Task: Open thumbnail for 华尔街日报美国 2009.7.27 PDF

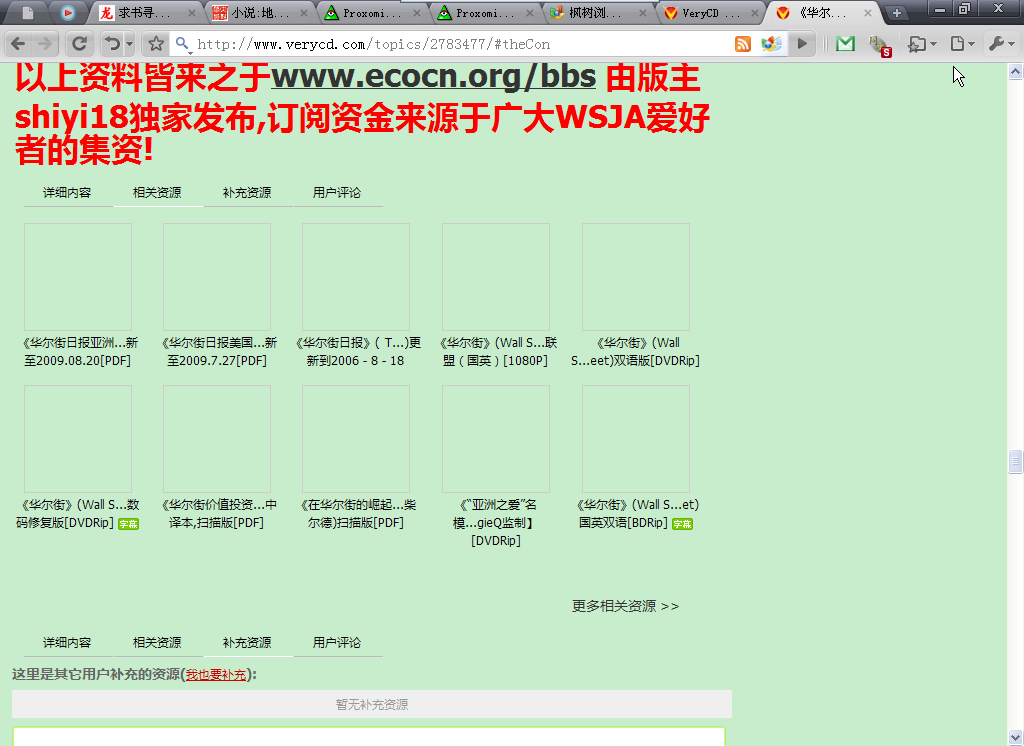Action: (217, 277)
